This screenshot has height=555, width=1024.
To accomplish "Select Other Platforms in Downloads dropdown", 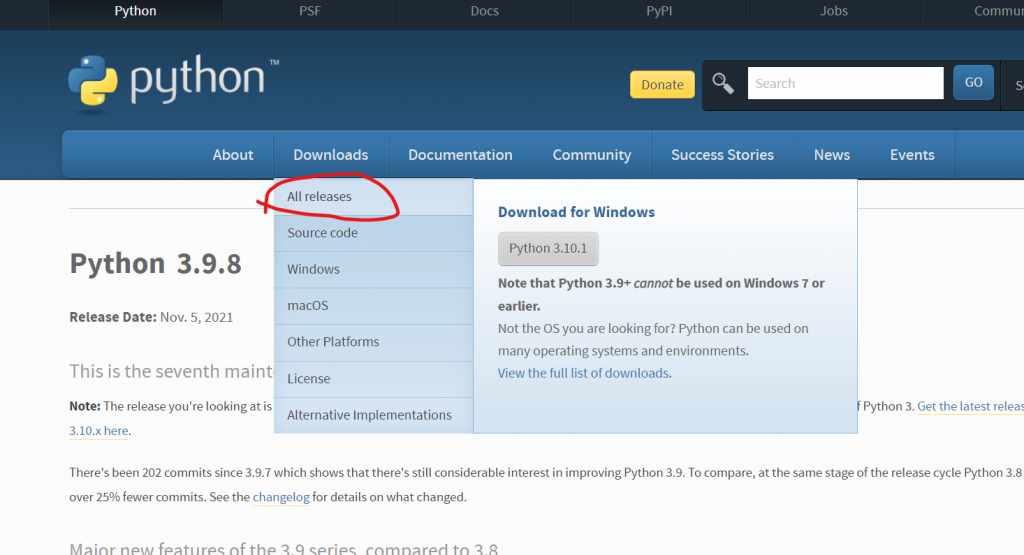I will 373,342.
